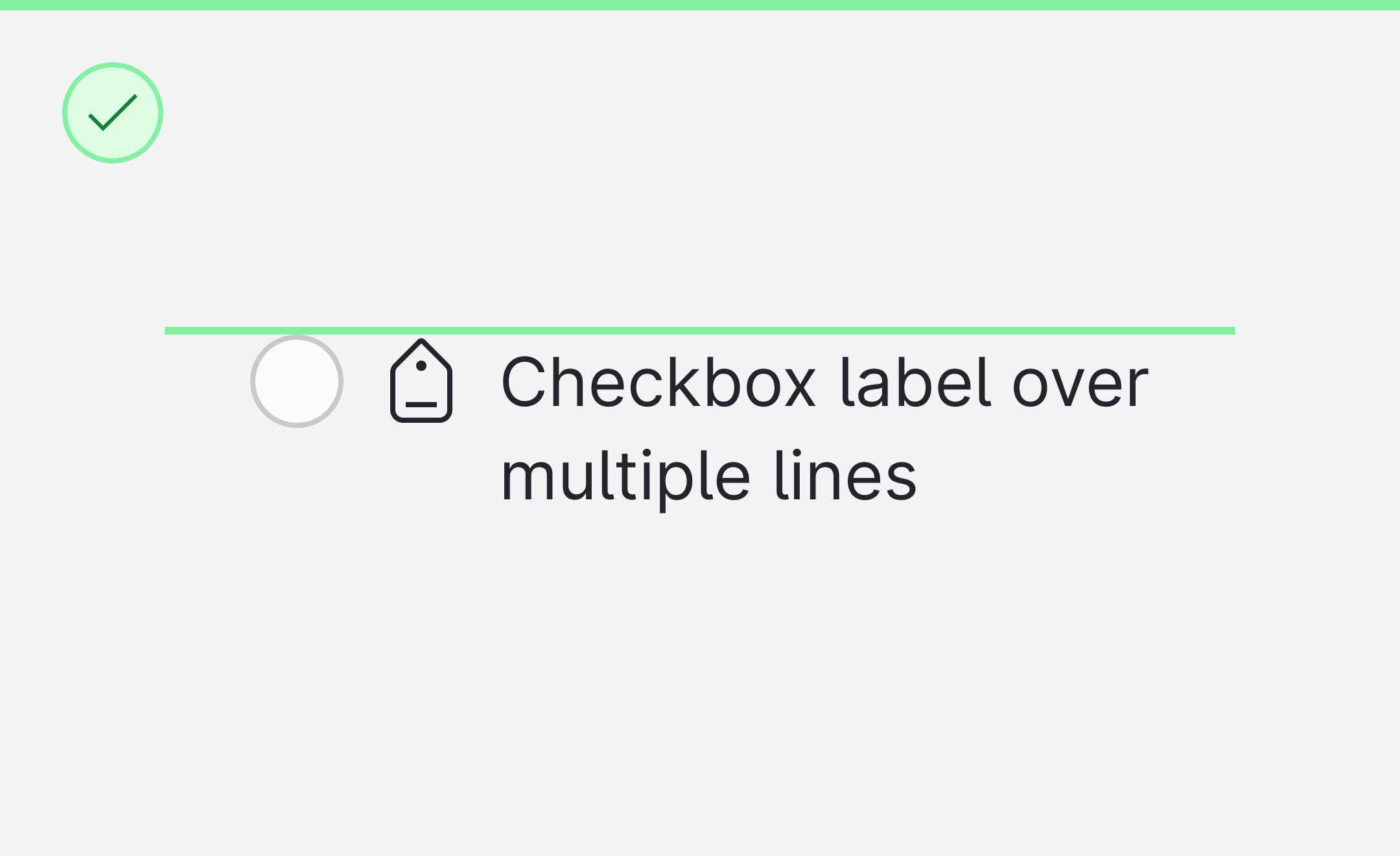Click the green horizontal line above the checkbox
Screen dimensions: 1400x856
coord(700,331)
